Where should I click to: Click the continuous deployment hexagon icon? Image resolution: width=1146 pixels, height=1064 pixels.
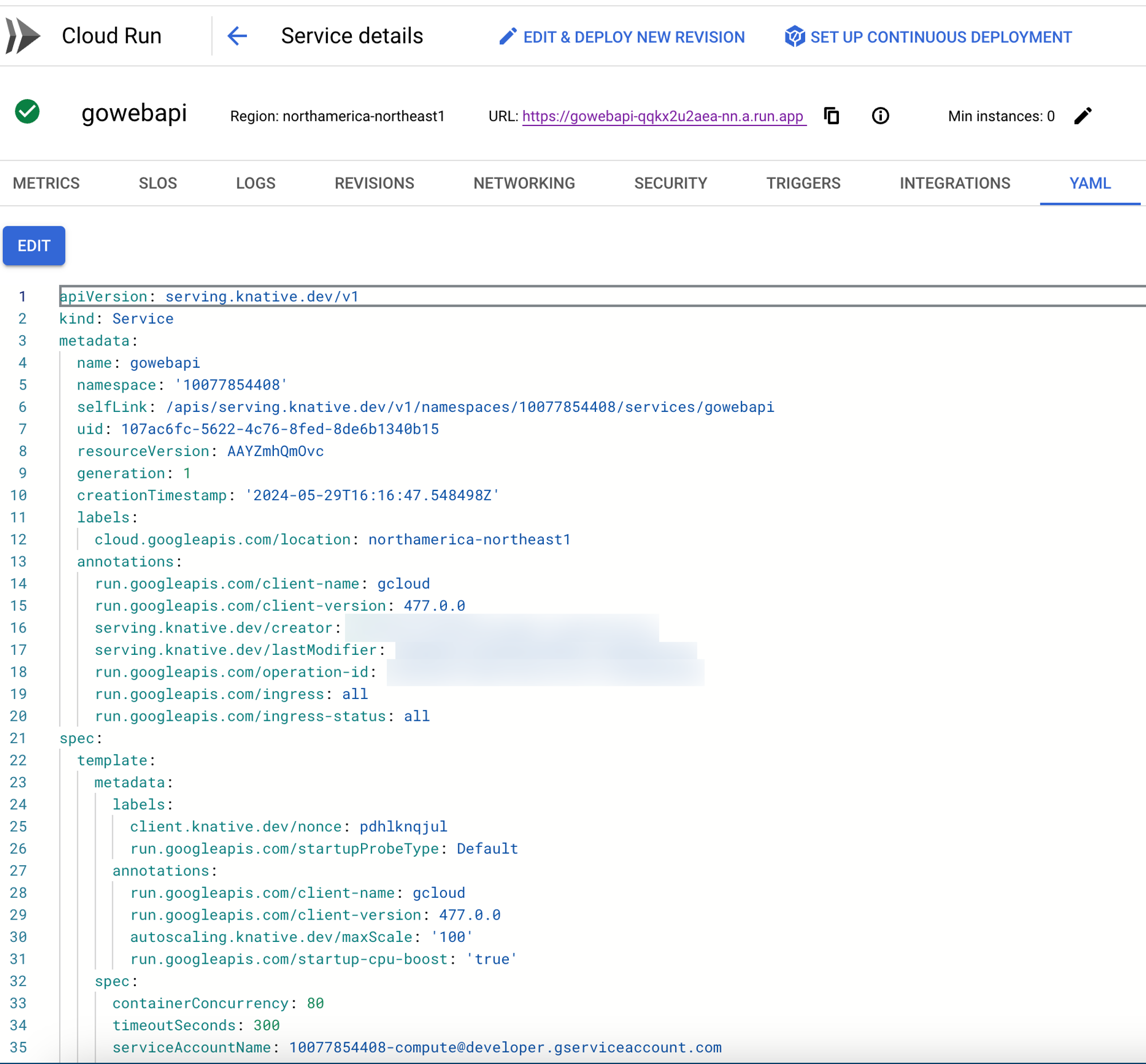coord(794,37)
